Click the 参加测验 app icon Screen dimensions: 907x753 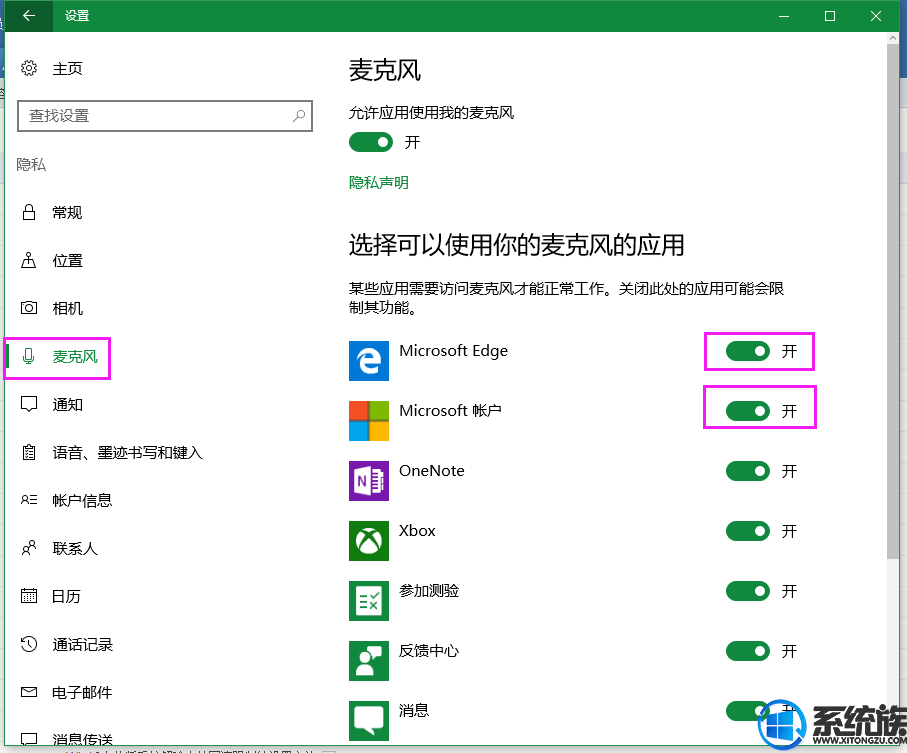point(369,601)
